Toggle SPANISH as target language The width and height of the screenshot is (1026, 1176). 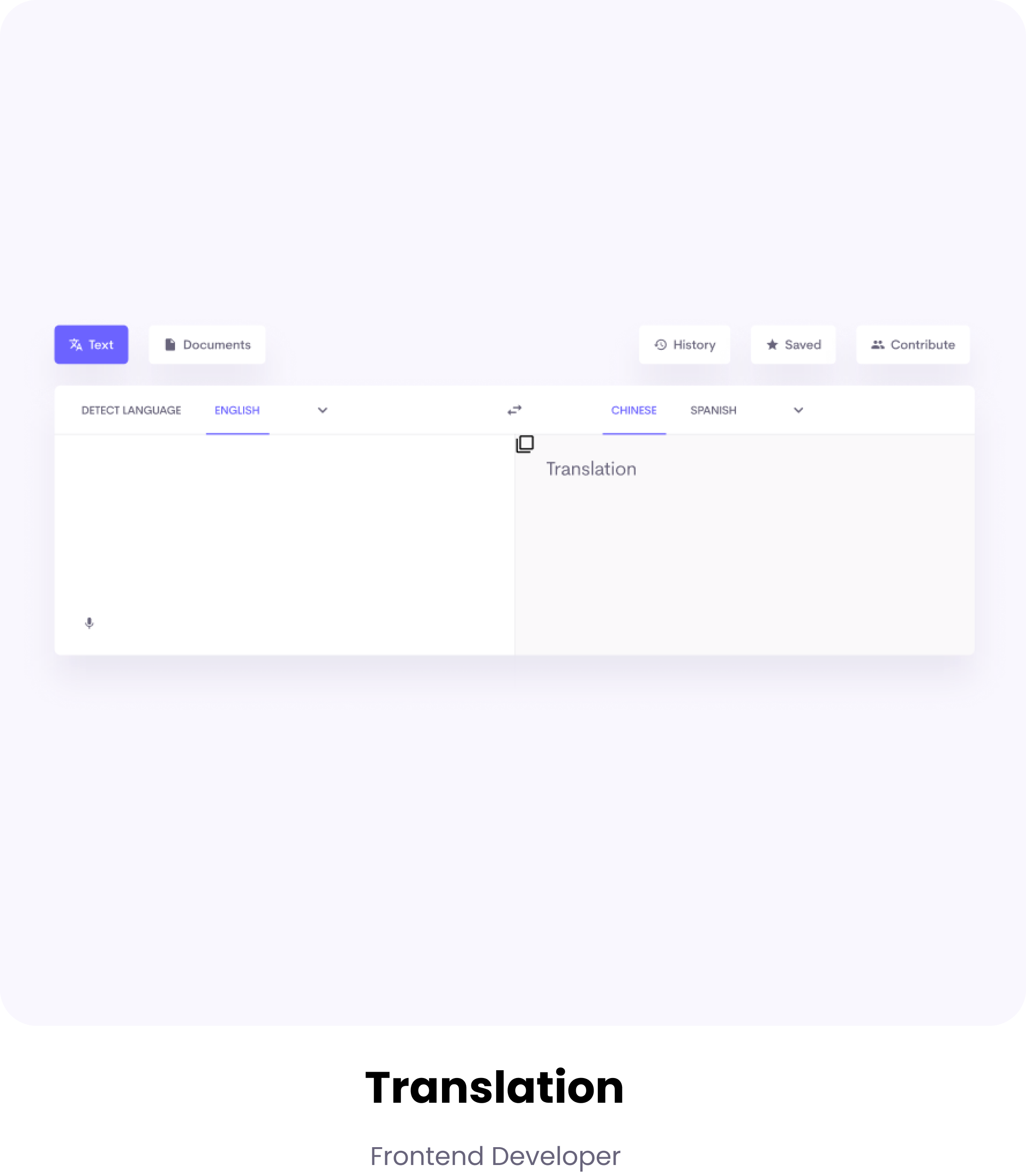pos(713,410)
